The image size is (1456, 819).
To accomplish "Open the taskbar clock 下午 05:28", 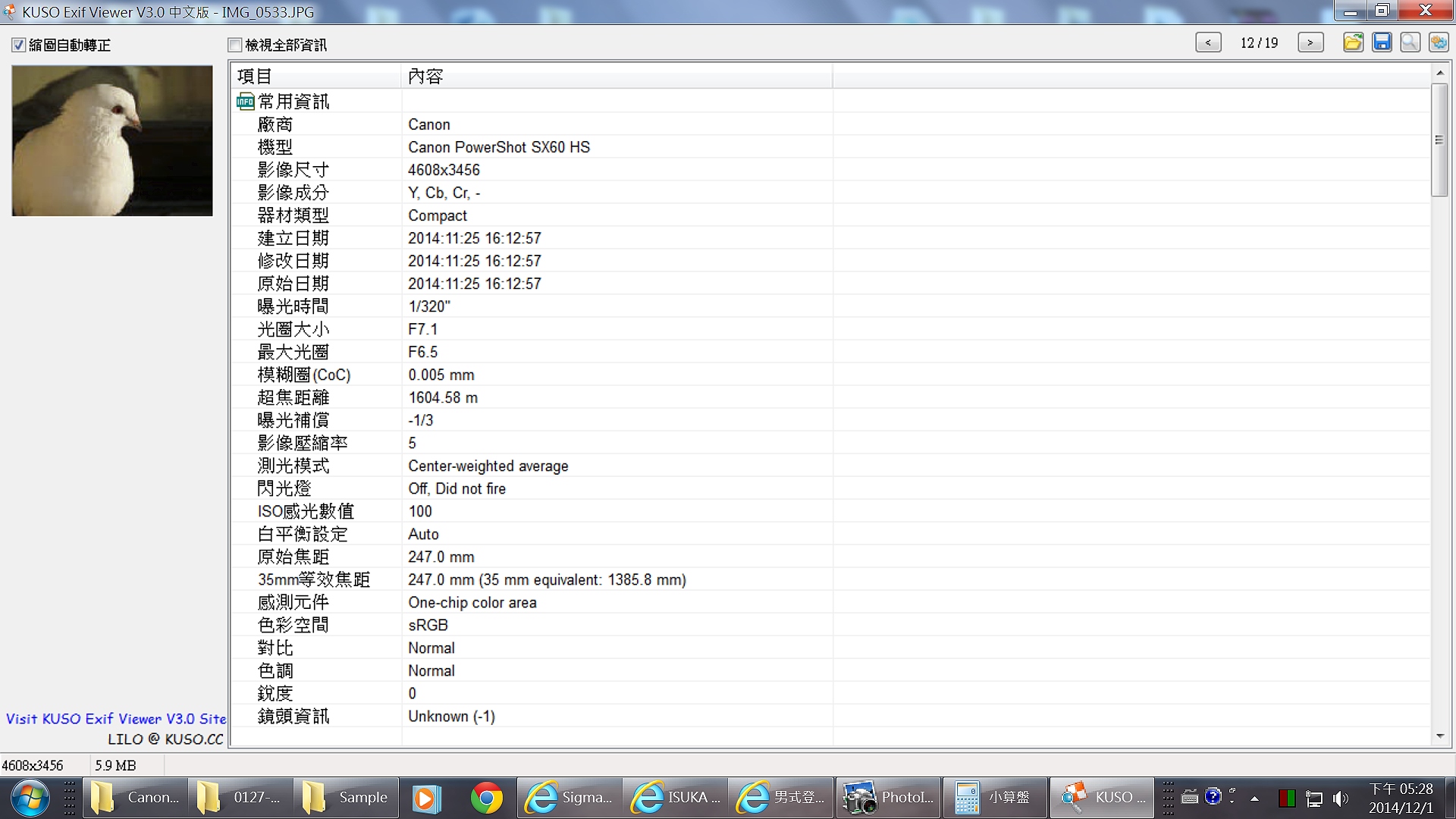I will point(1401,799).
